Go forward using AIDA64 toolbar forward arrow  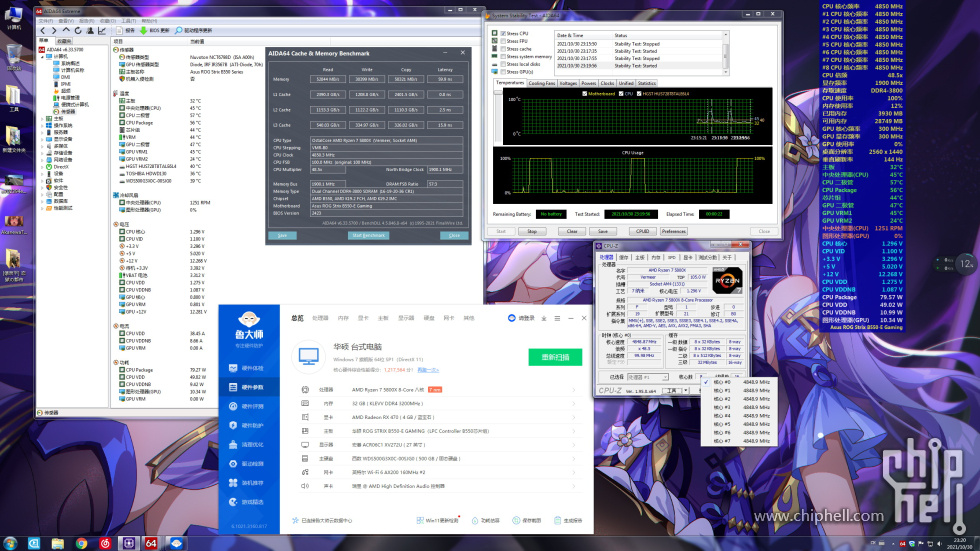(x=54, y=30)
